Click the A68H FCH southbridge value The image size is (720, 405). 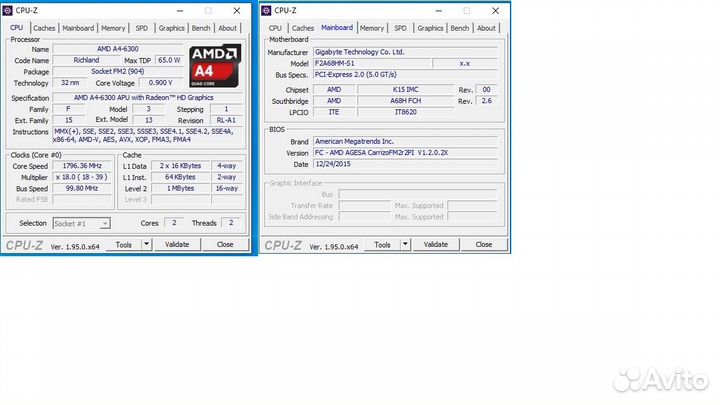click(x=406, y=101)
